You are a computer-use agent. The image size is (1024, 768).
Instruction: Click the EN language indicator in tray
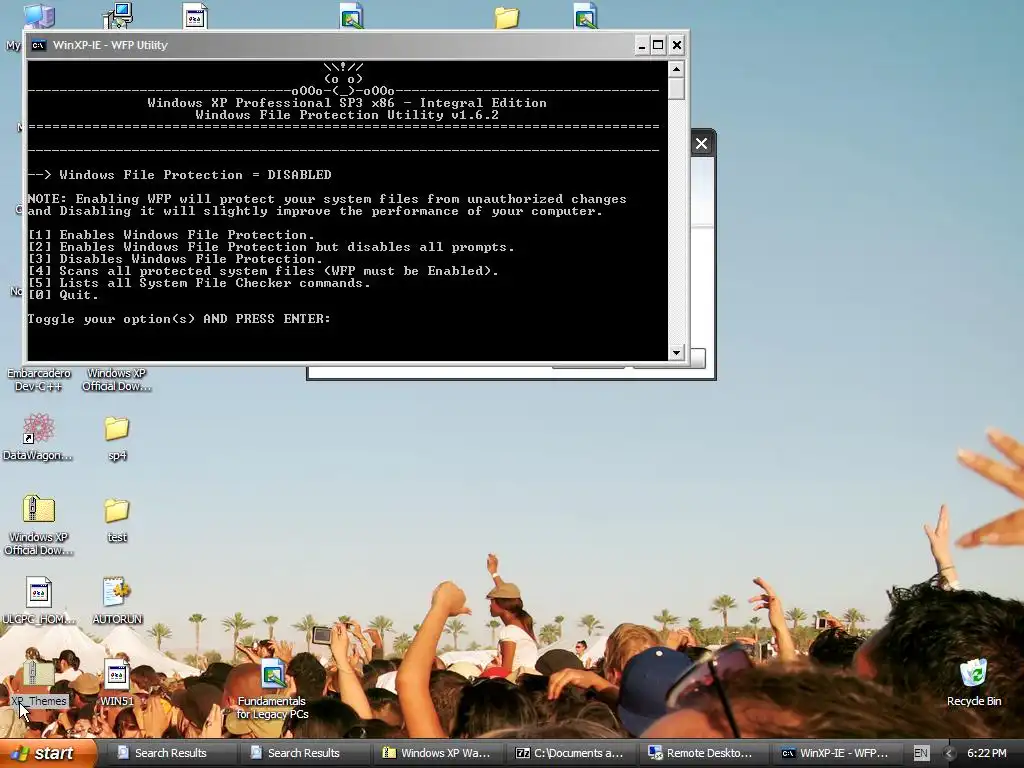(x=921, y=753)
